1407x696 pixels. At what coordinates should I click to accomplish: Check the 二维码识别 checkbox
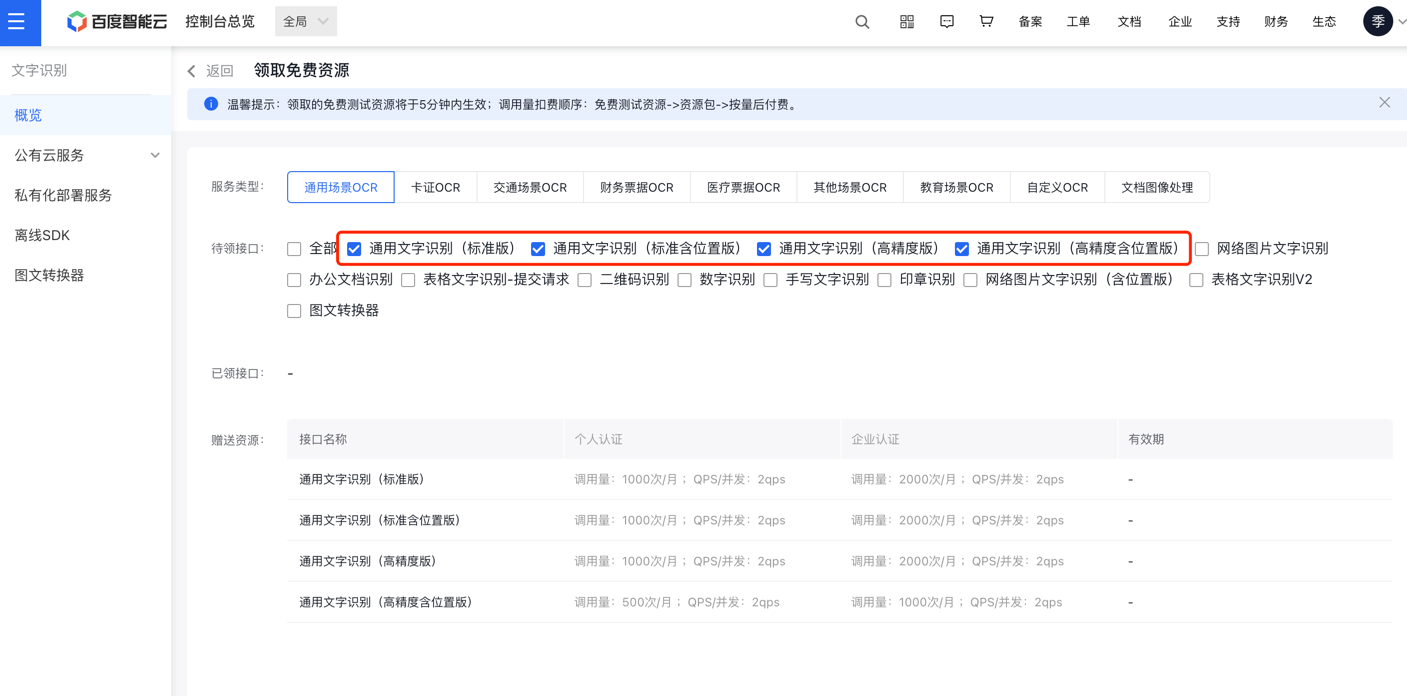[x=584, y=280]
